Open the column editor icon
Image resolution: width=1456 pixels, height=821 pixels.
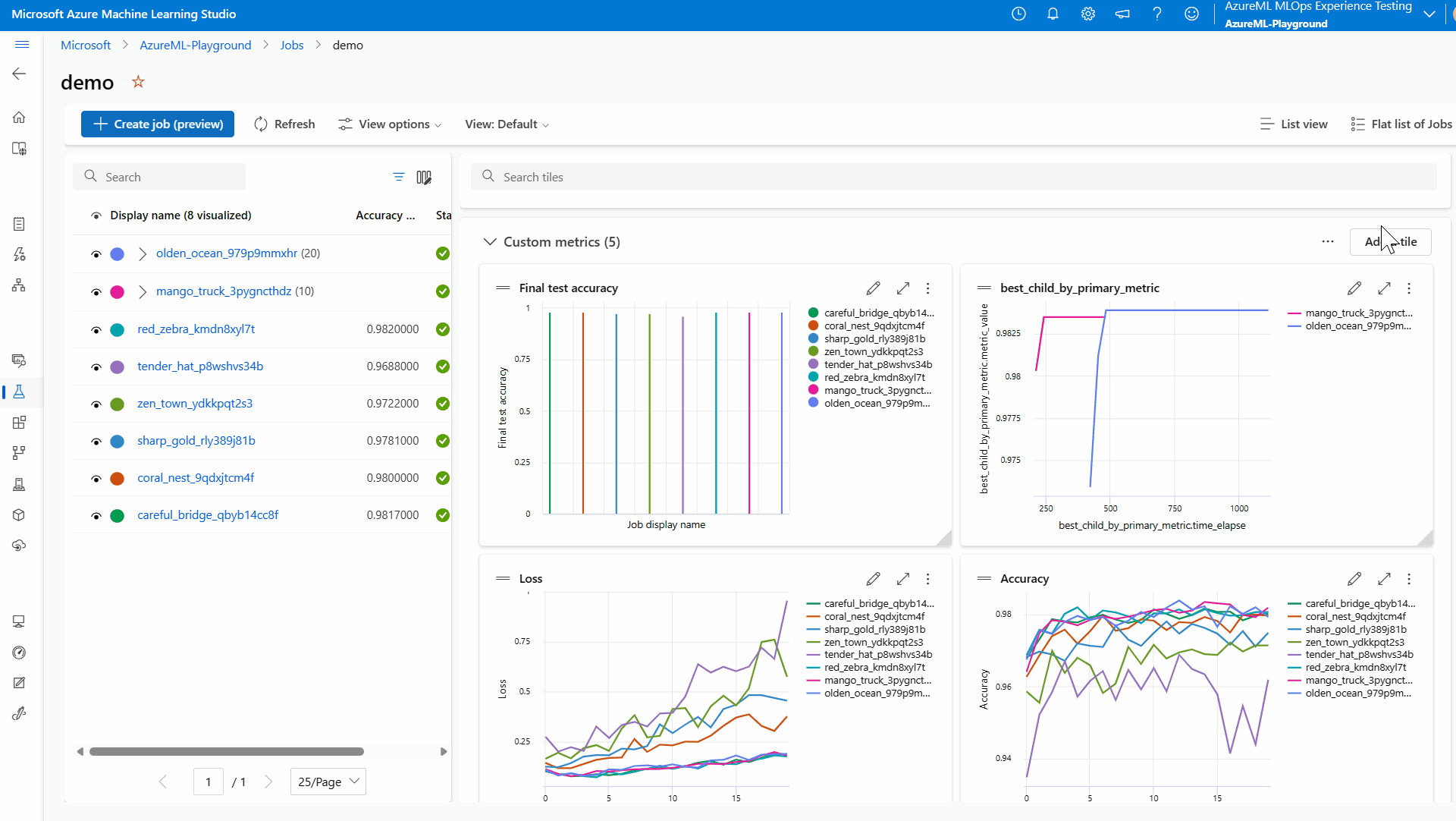424,178
